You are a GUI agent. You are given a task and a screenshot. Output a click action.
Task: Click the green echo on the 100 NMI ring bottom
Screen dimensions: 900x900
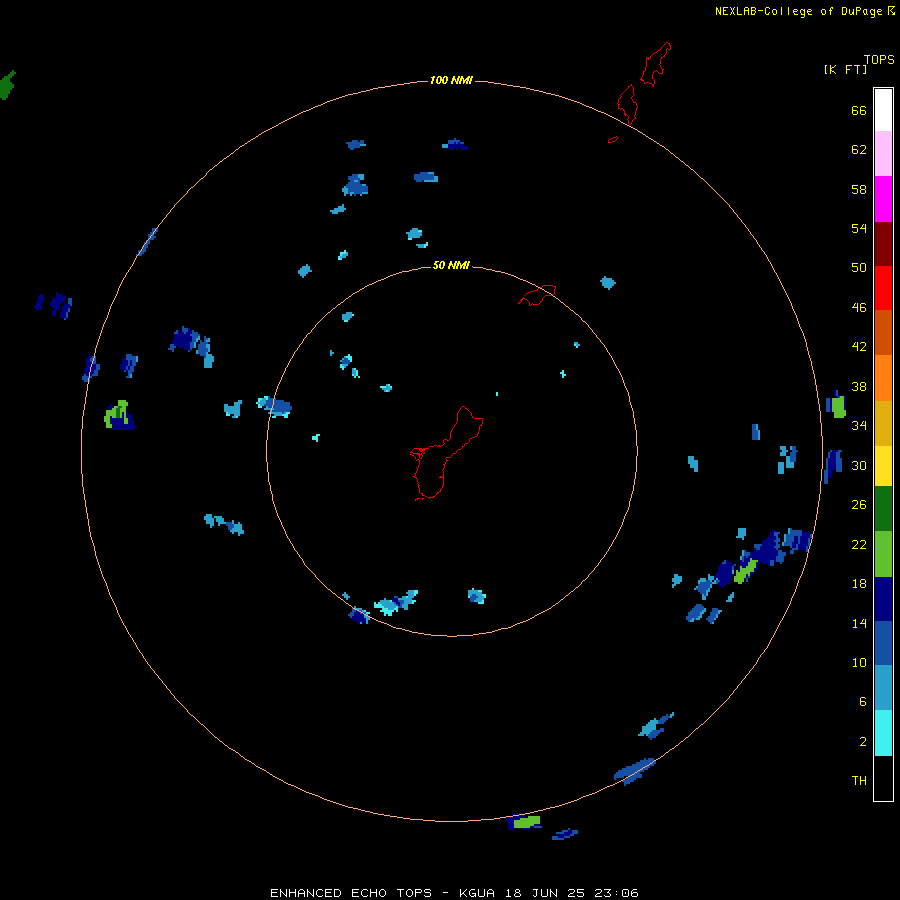(x=526, y=822)
